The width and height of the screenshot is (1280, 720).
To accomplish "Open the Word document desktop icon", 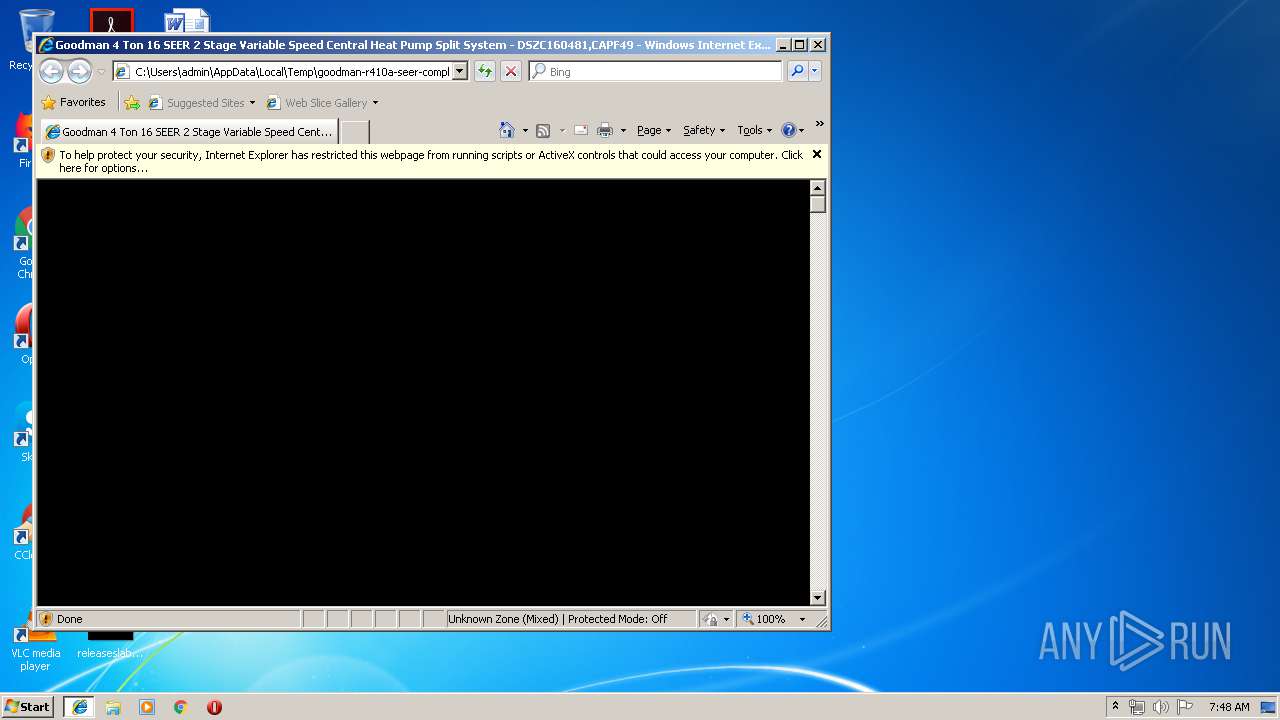I will 187,22.
